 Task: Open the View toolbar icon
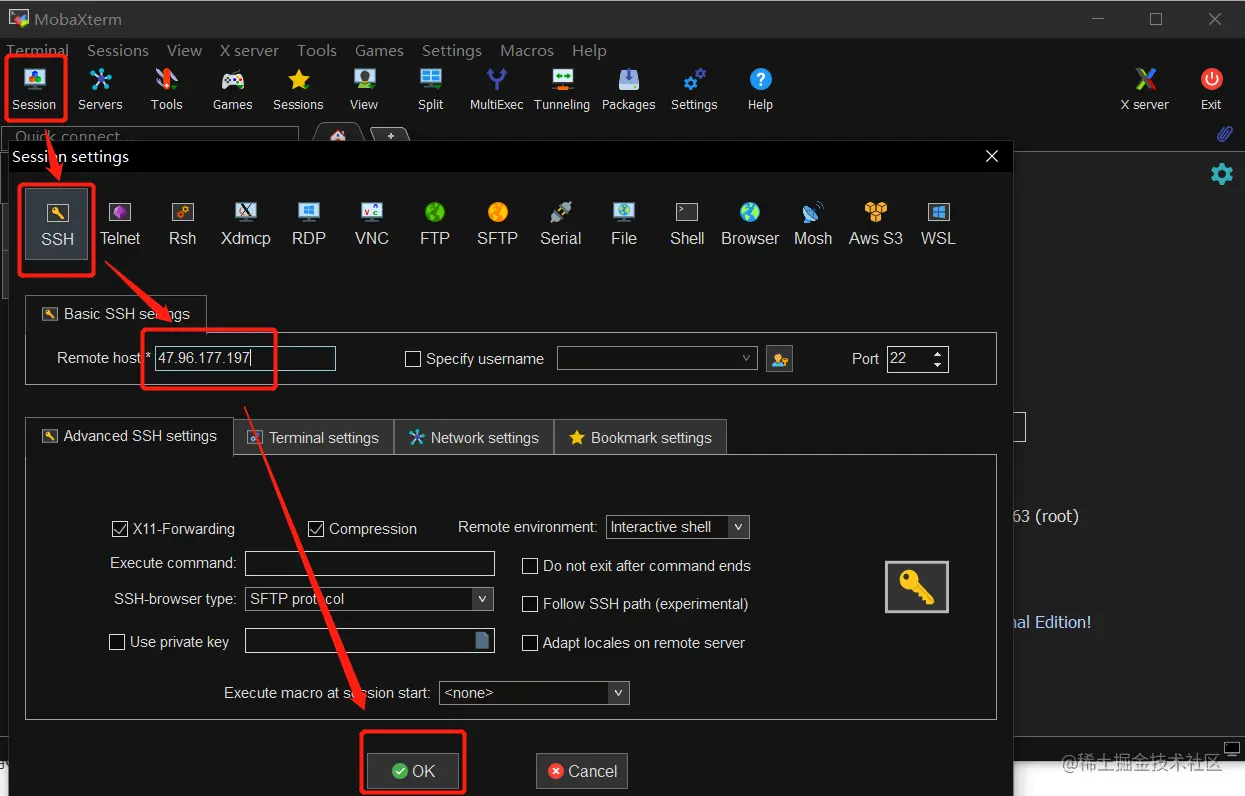[x=364, y=89]
